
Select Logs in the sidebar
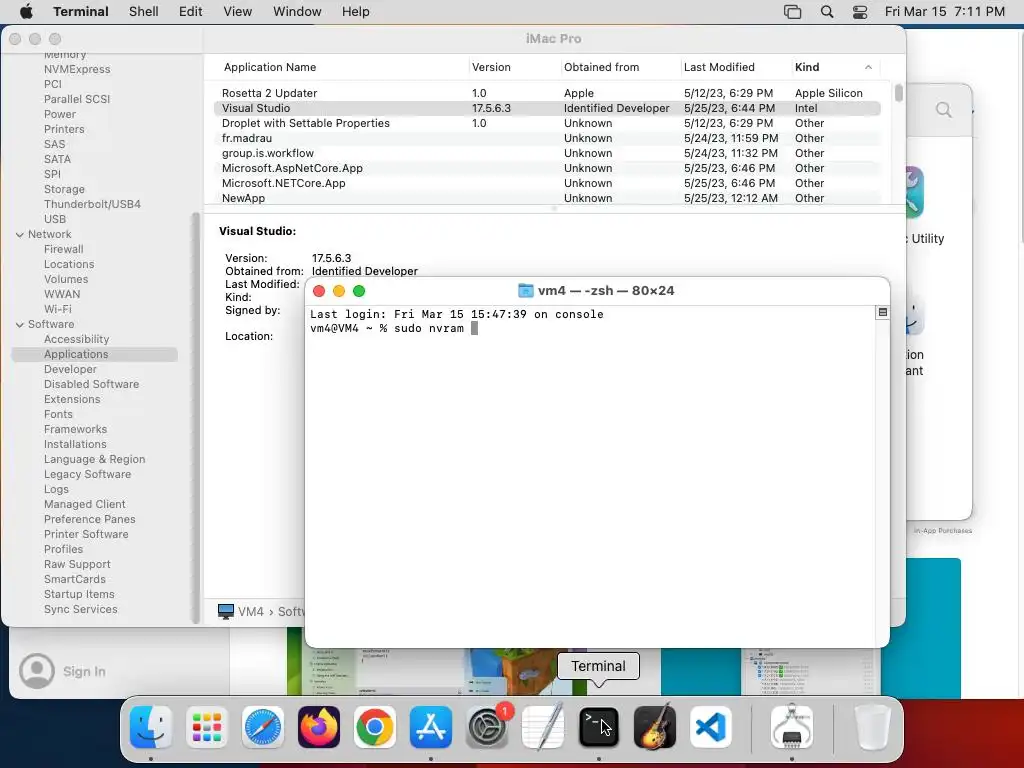56,490
